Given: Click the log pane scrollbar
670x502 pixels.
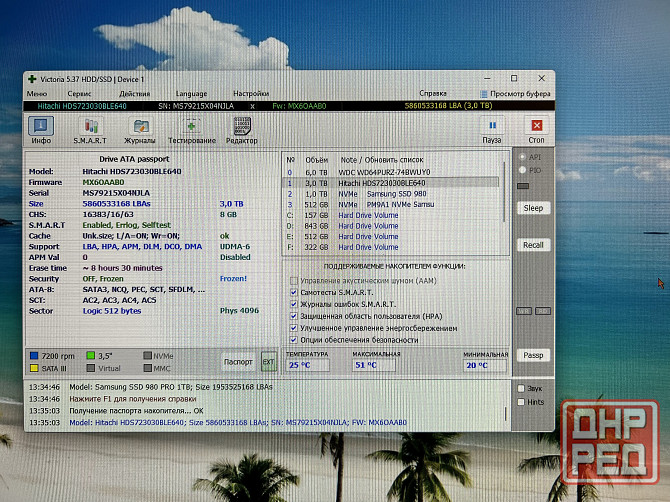Looking at the screenshot, I should (506, 414).
